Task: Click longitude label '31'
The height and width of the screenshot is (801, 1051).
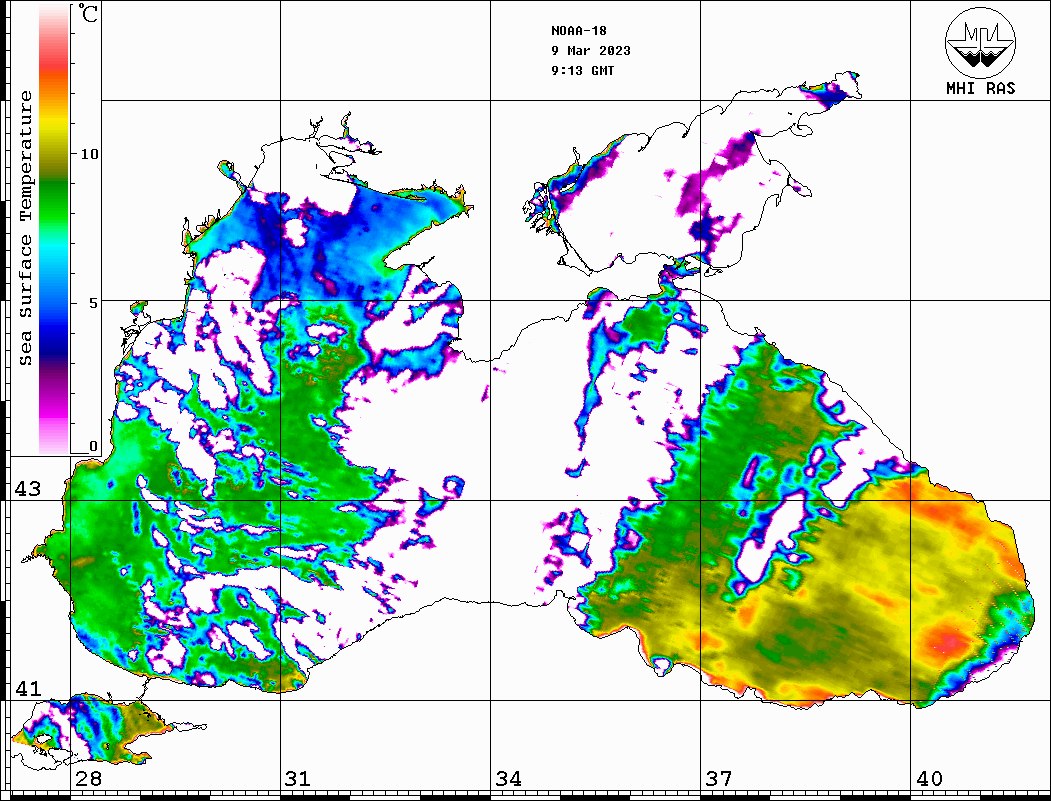Action: pyautogui.click(x=298, y=778)
